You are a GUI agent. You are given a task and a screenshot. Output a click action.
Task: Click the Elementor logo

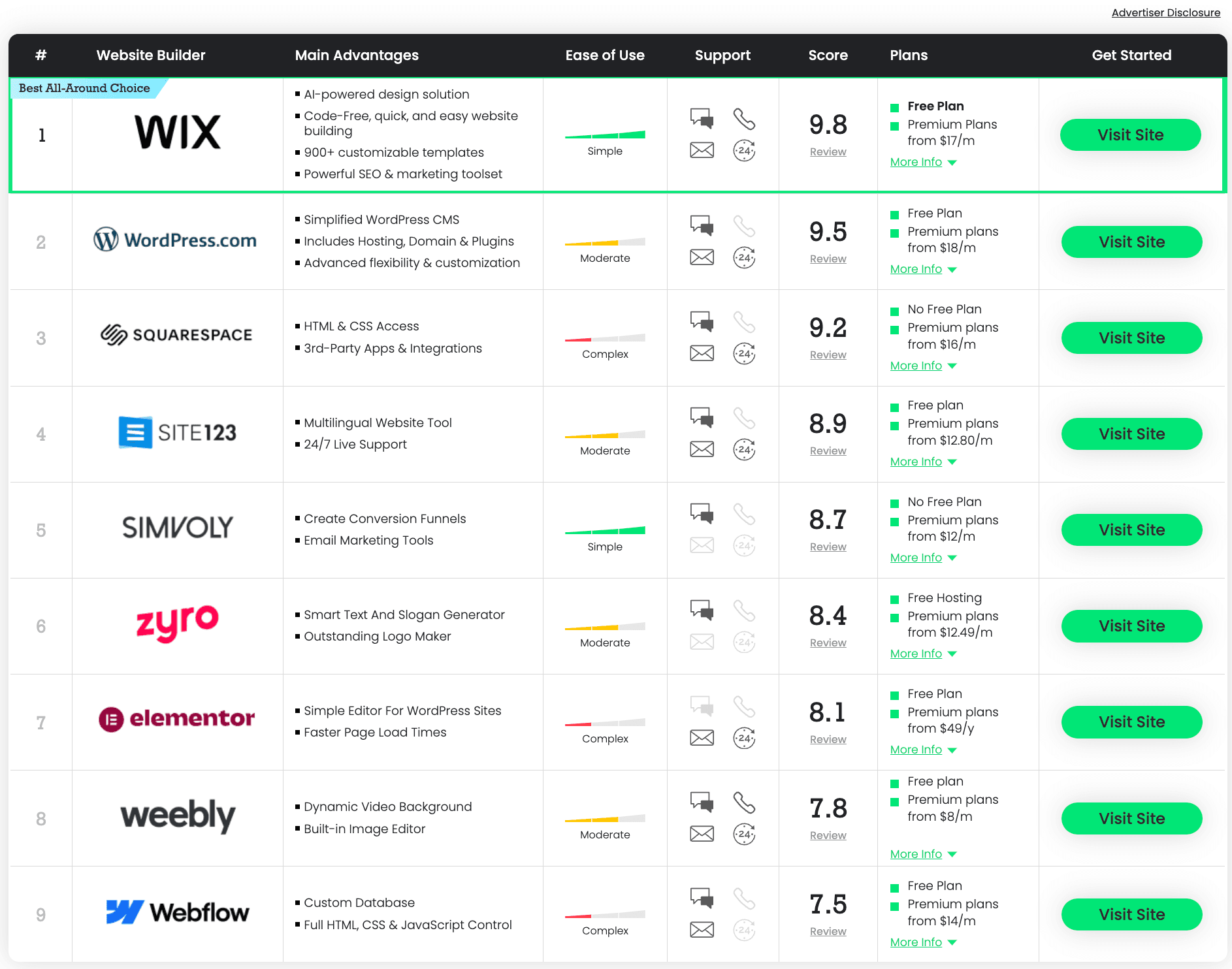tap(176, 719)
